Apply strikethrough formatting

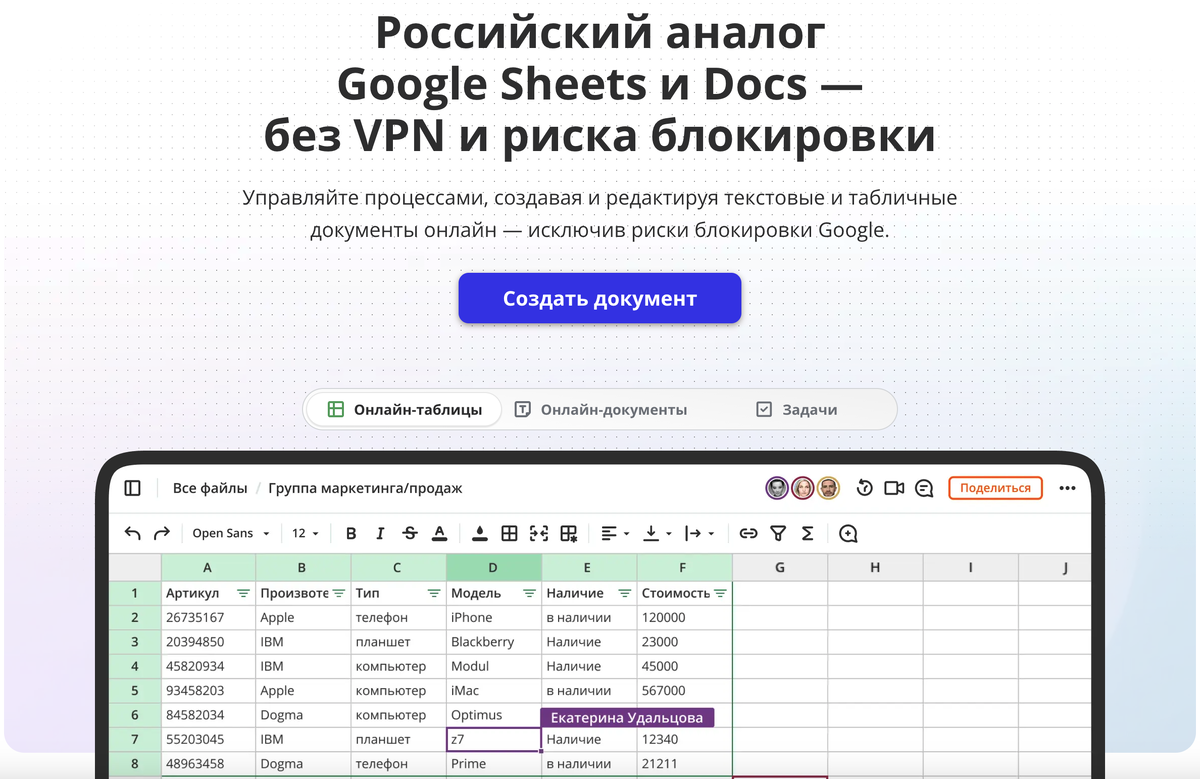tap(409, 533)
